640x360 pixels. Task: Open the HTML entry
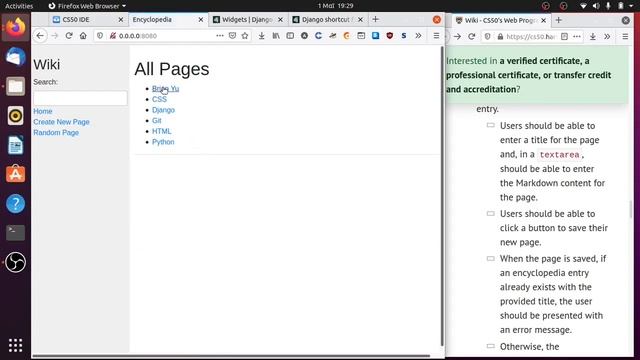coord(162,131)
